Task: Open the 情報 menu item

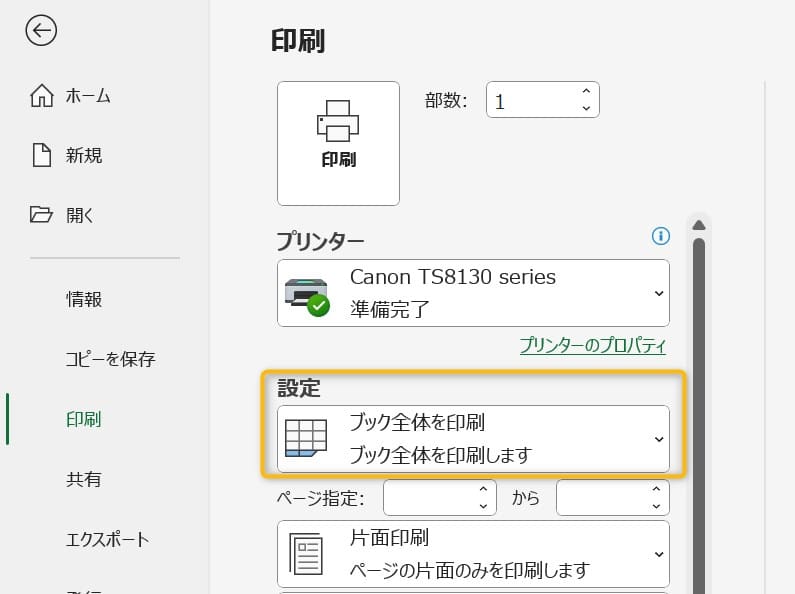Action: (x=84, y=299)
